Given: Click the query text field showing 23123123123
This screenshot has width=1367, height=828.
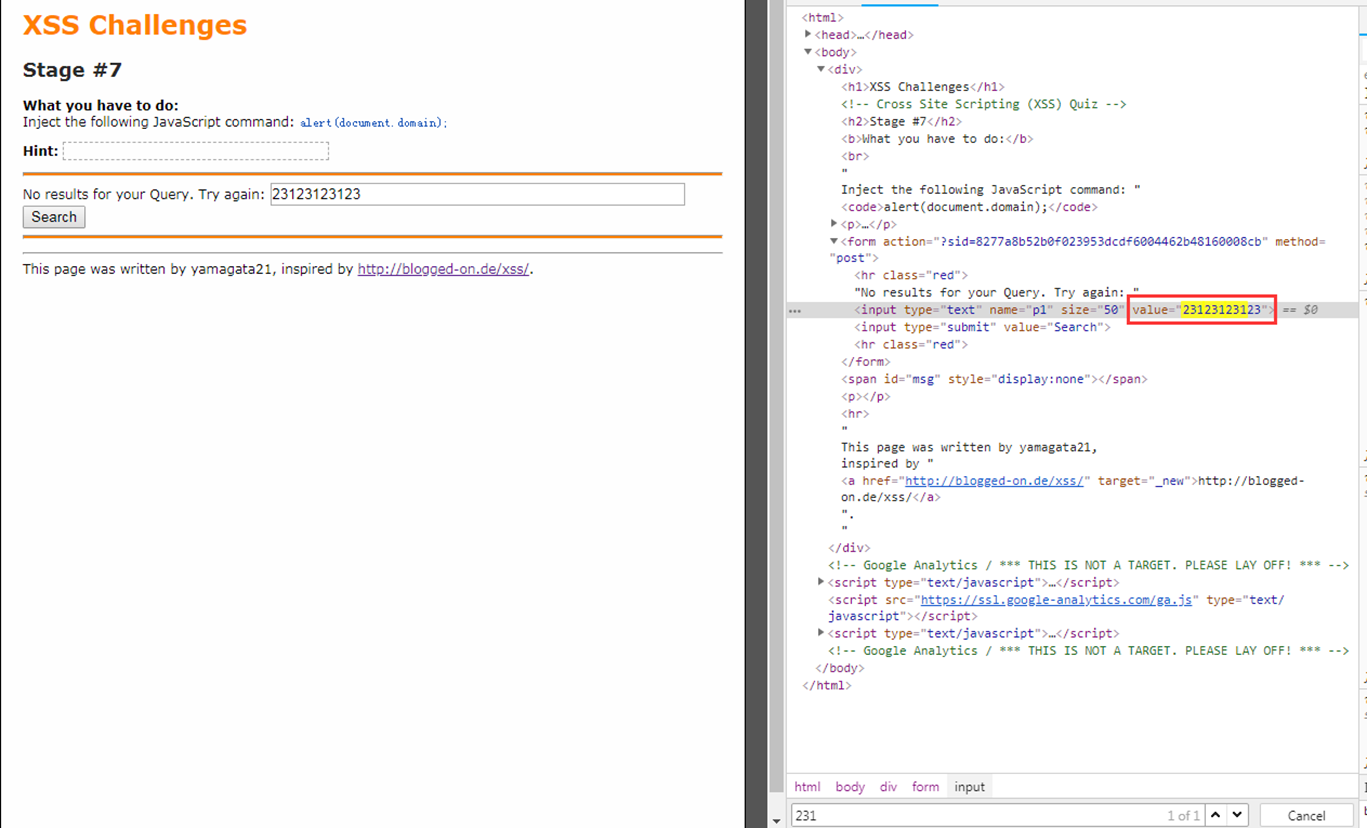Looking at the screenshot, I should point(477,194).
